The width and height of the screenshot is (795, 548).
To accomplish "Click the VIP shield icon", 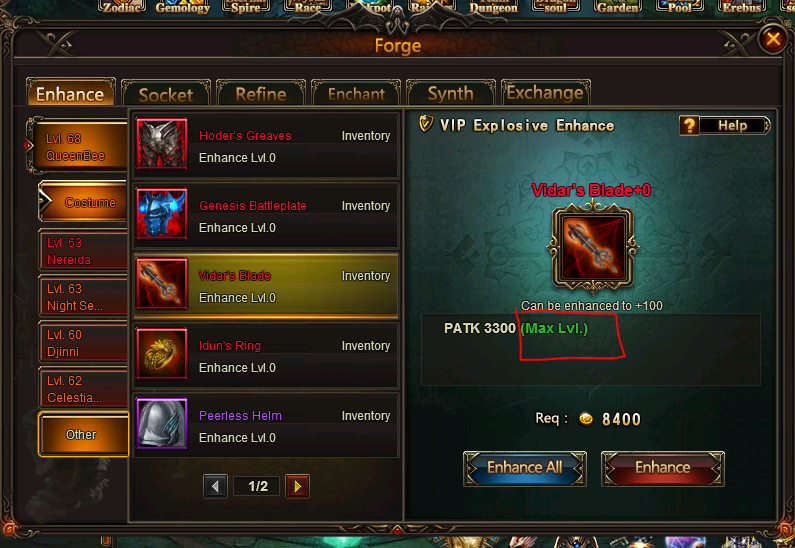I will point(426,123).
